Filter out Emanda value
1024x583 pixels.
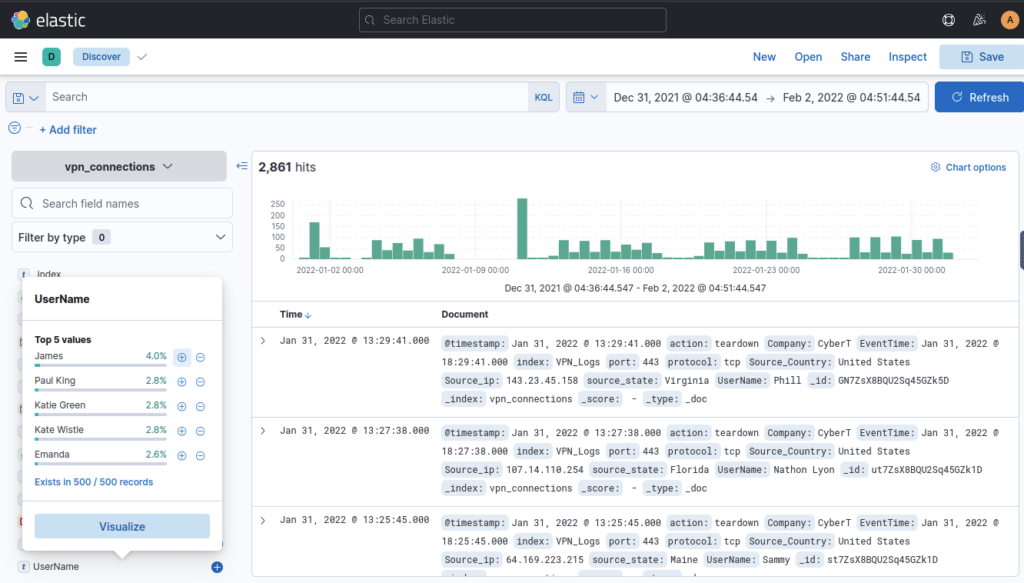tap(200, 456)
